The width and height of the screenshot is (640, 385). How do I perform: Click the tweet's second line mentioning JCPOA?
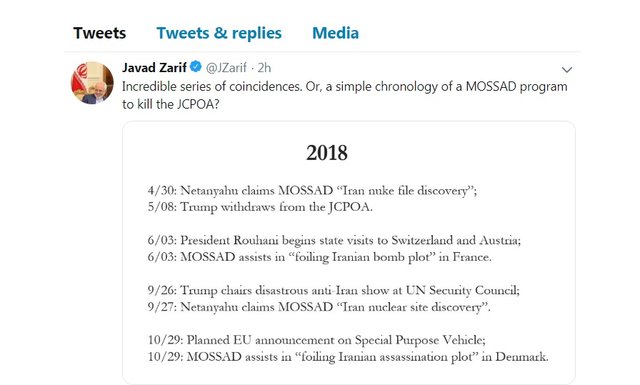[x=171, y=104]
